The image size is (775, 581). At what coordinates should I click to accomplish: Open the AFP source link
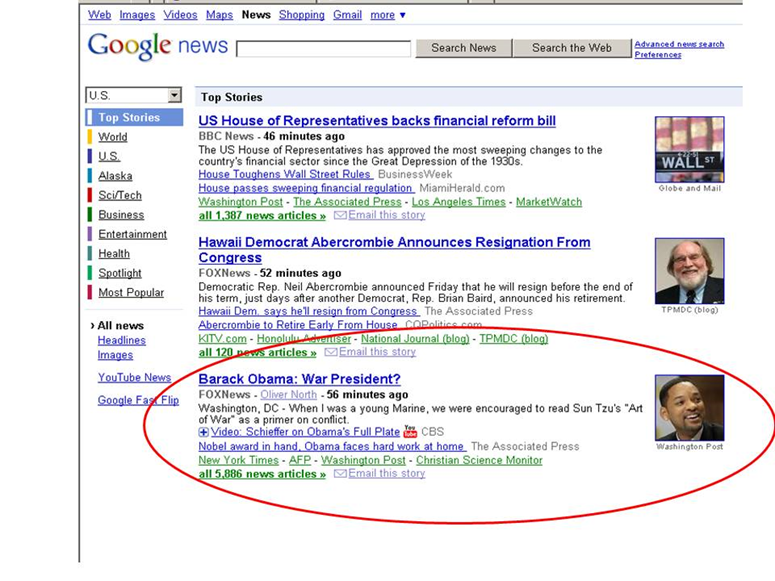tap(300, 460)
